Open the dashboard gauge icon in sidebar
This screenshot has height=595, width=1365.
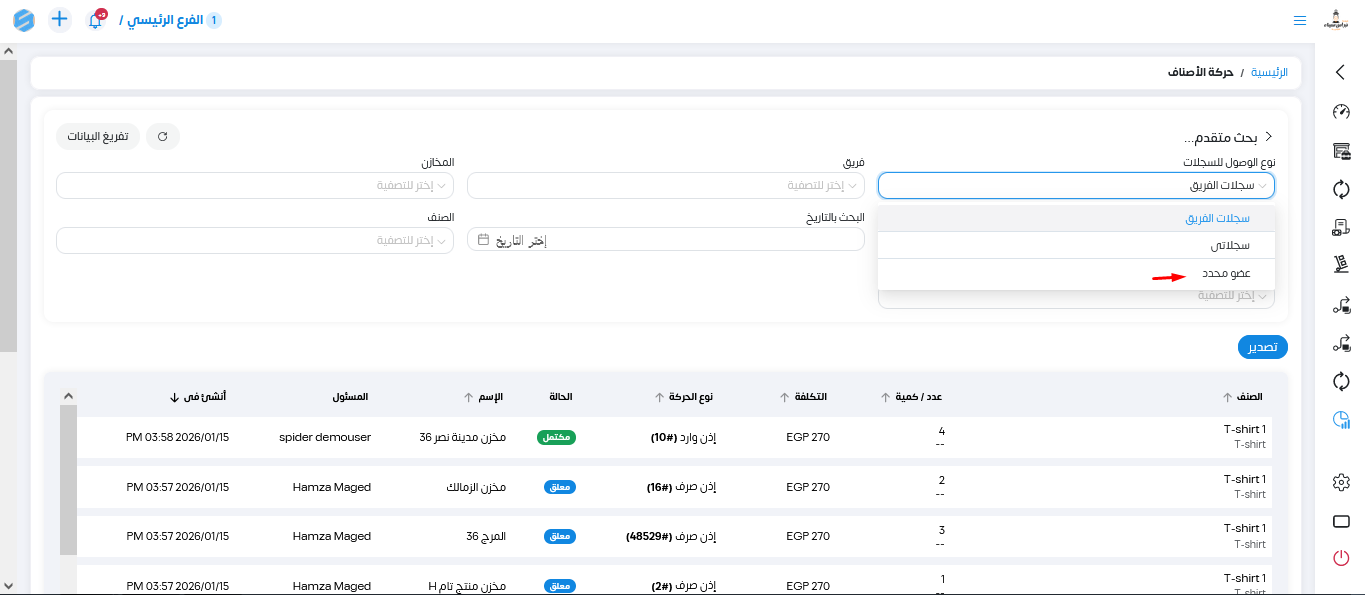point(1341,112)
